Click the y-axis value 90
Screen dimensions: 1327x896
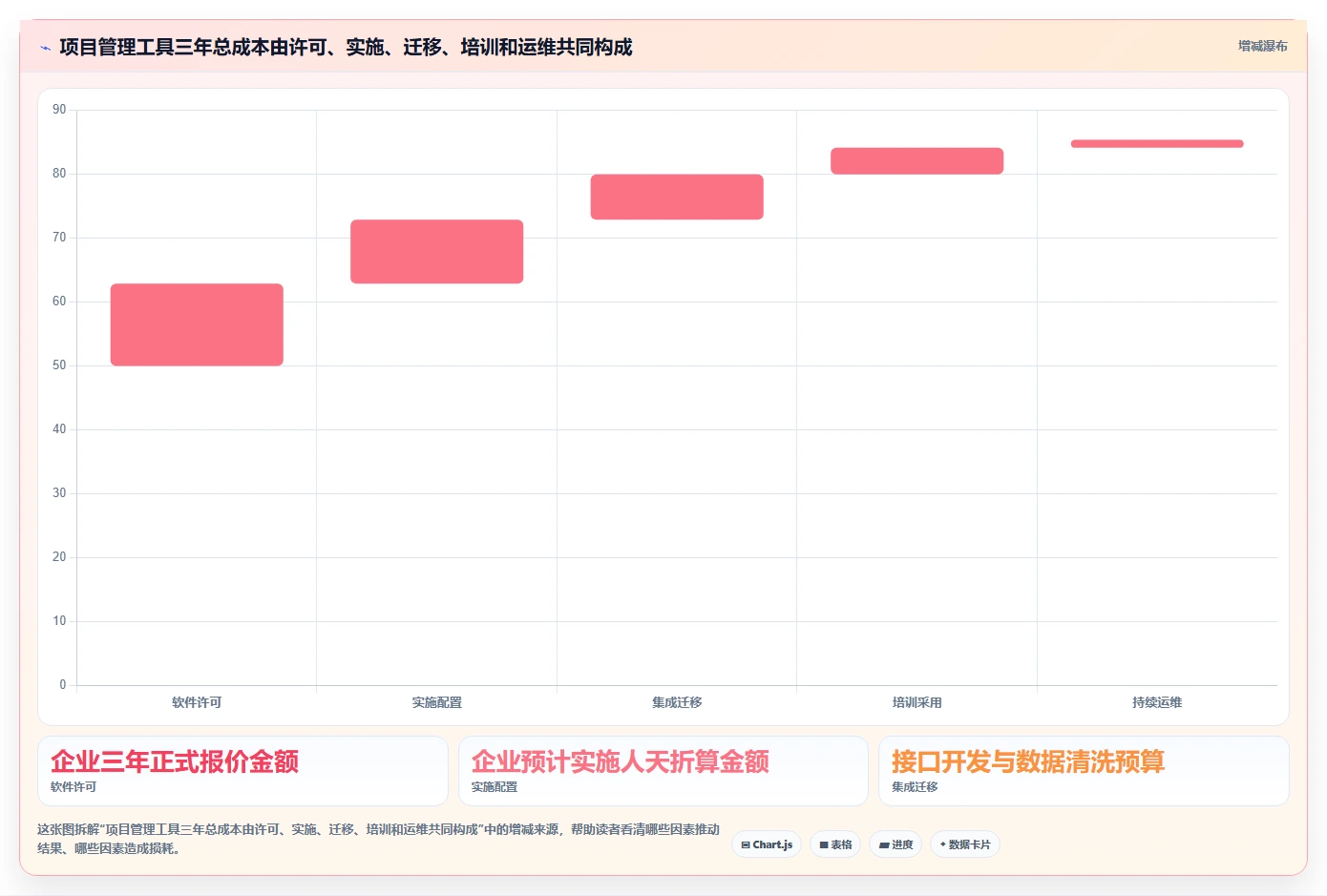(59, 110)
